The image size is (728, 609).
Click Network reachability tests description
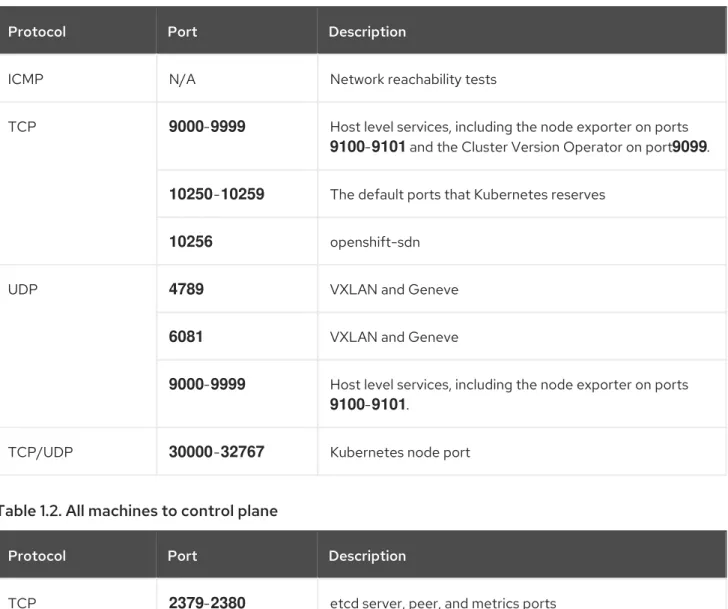pos(413,79)
